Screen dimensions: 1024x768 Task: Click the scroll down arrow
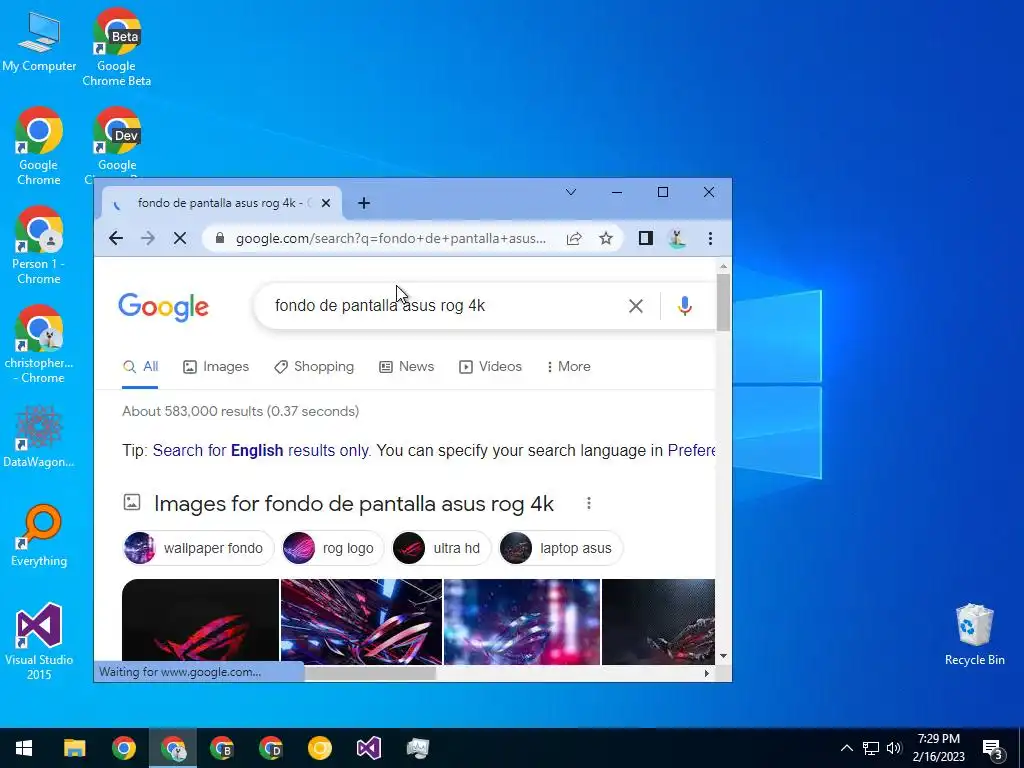pyautogui.click(x=723, y=656)
